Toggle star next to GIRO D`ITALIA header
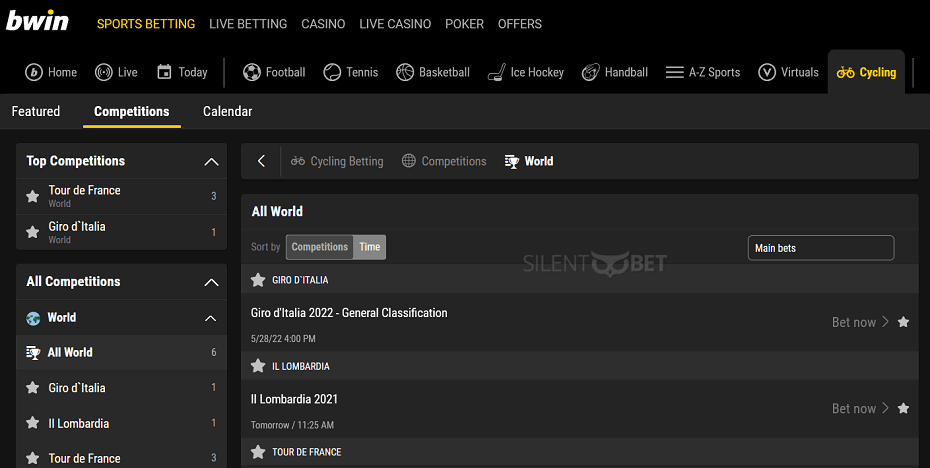Screen dimensions: 930x468 coord(258,280)
